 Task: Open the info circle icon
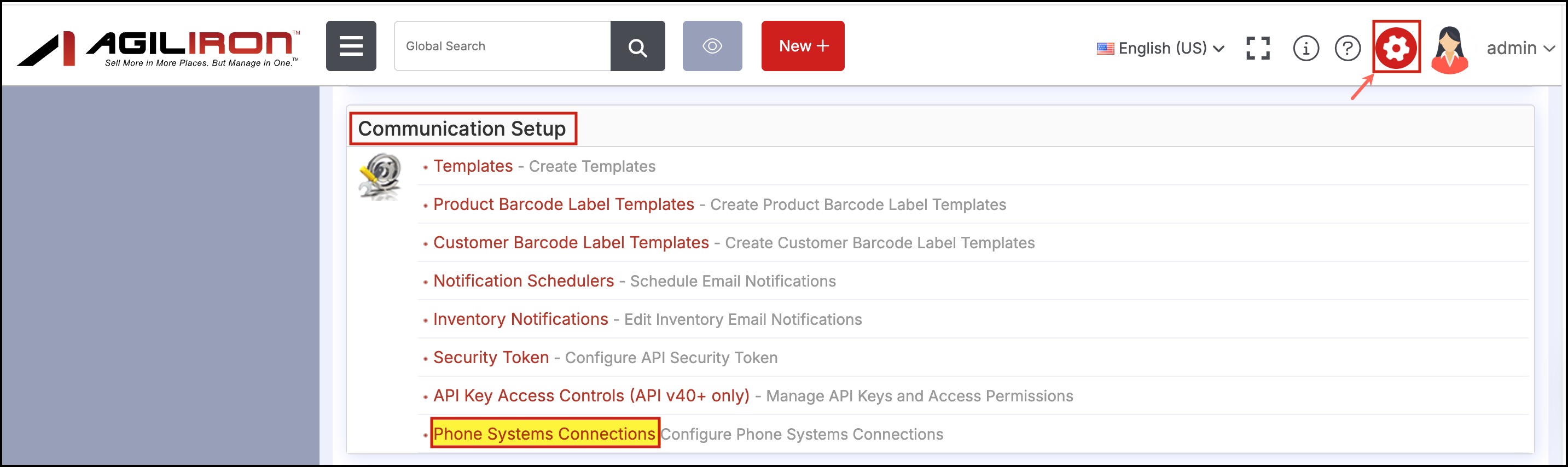(x=1305, y=48)
